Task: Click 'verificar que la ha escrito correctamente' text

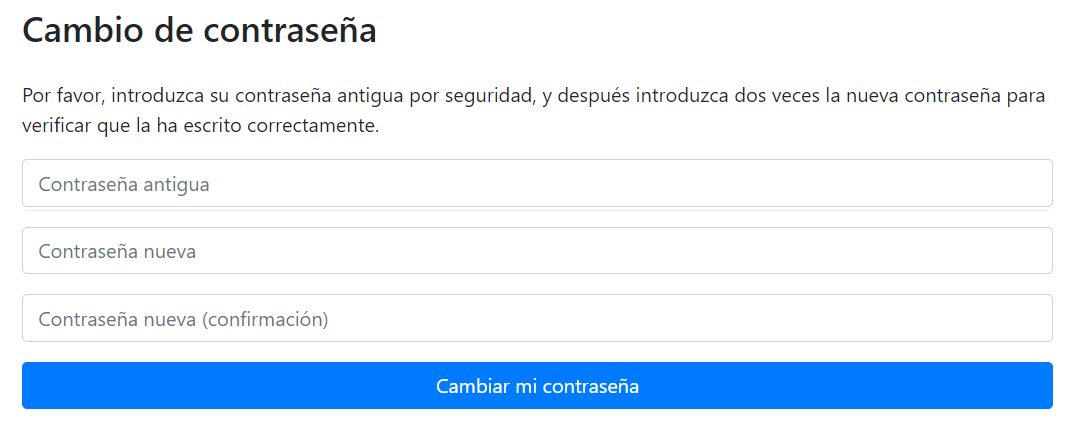Action: click(200, 126)
